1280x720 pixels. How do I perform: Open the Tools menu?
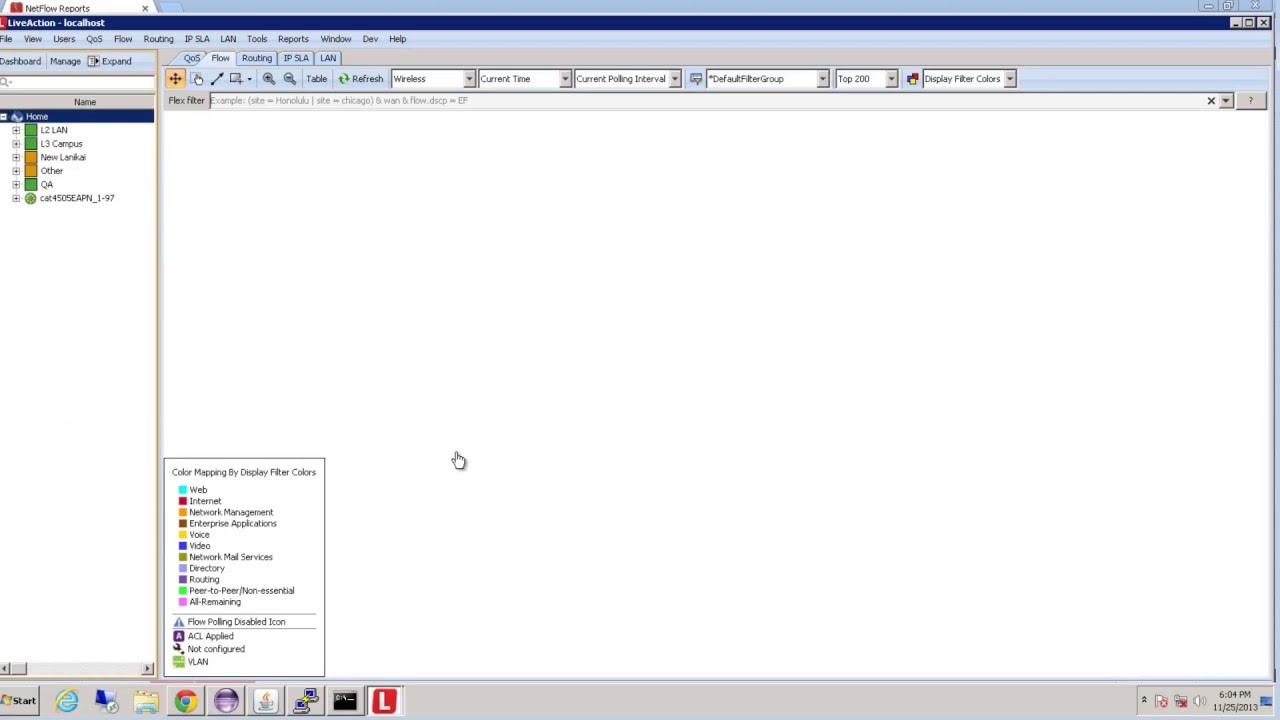257,39
